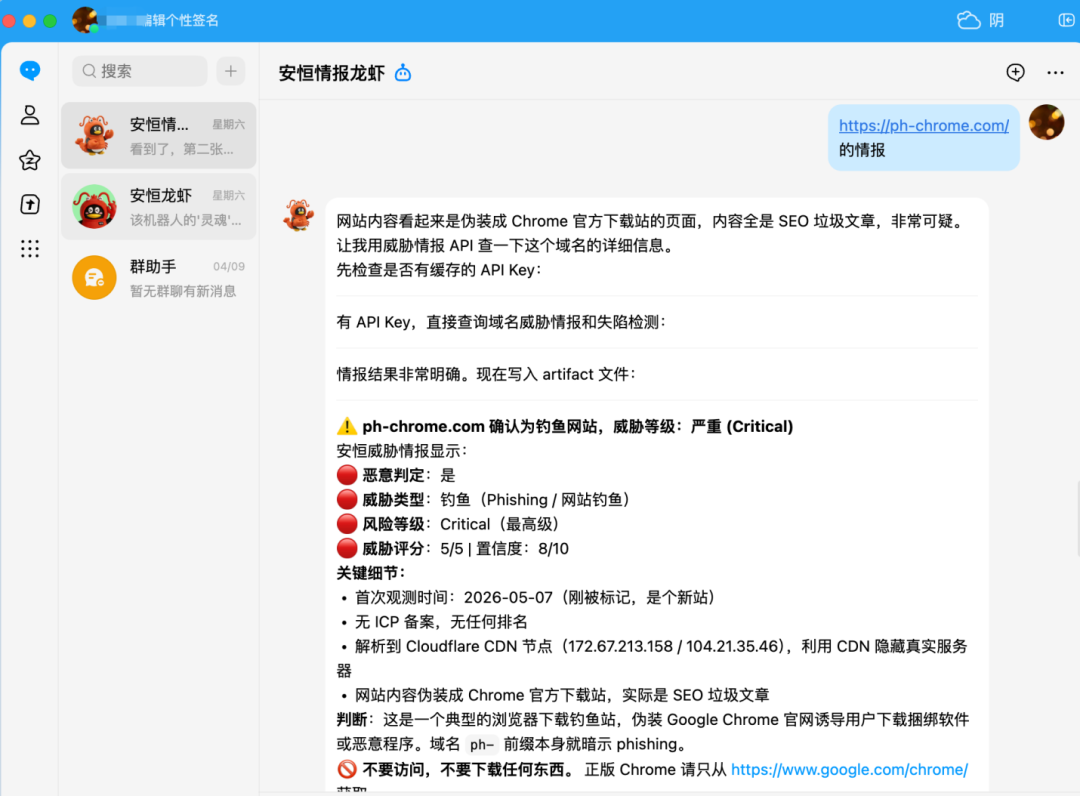The height and width of the screenshot is (796, 1080).
Task: Click the 04/09 date on 群助手 row
Action: pyautogui.click(x=229, y=266)
